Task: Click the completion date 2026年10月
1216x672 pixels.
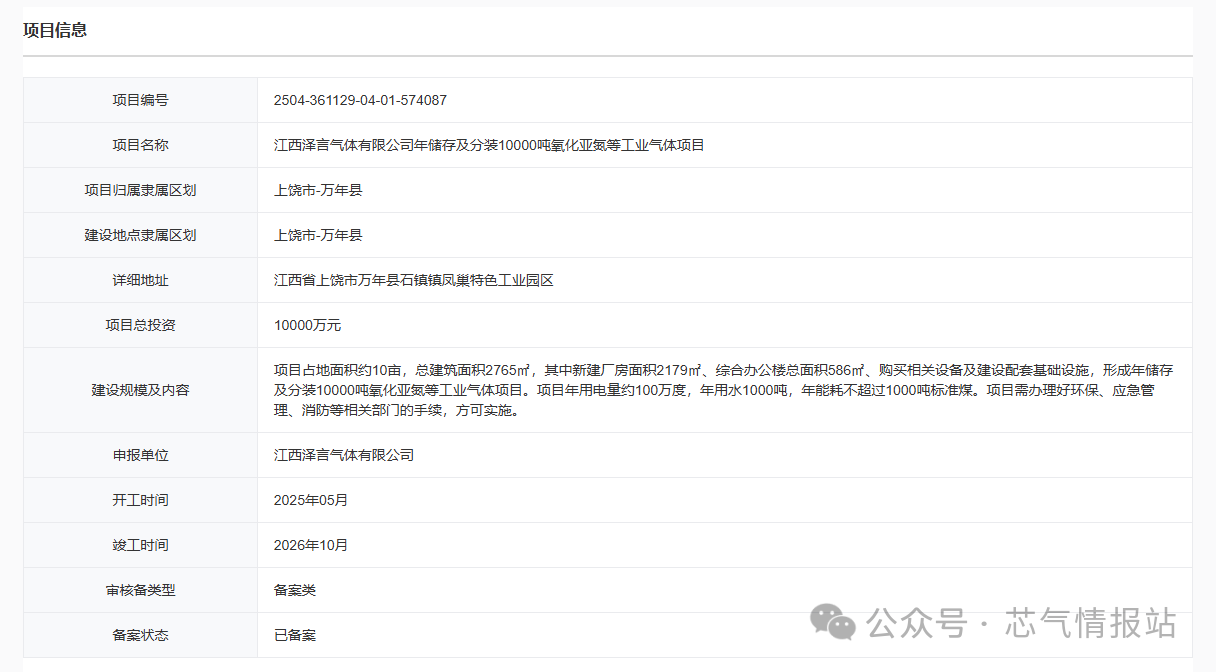Action: (x=311, y=545)
